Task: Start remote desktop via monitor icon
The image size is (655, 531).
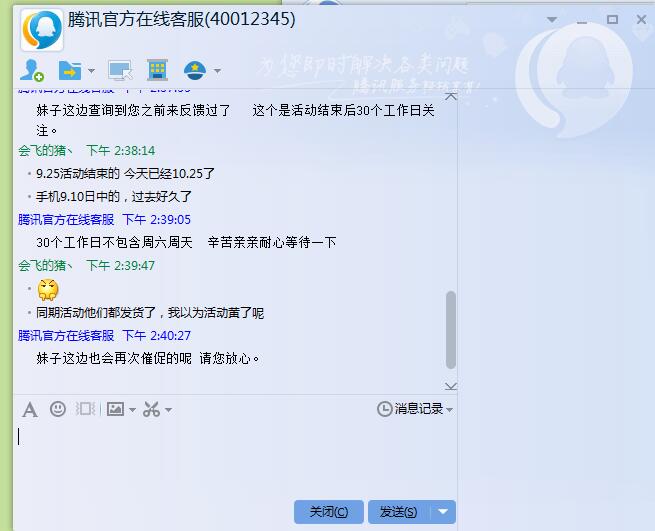Action: [120, 70]
